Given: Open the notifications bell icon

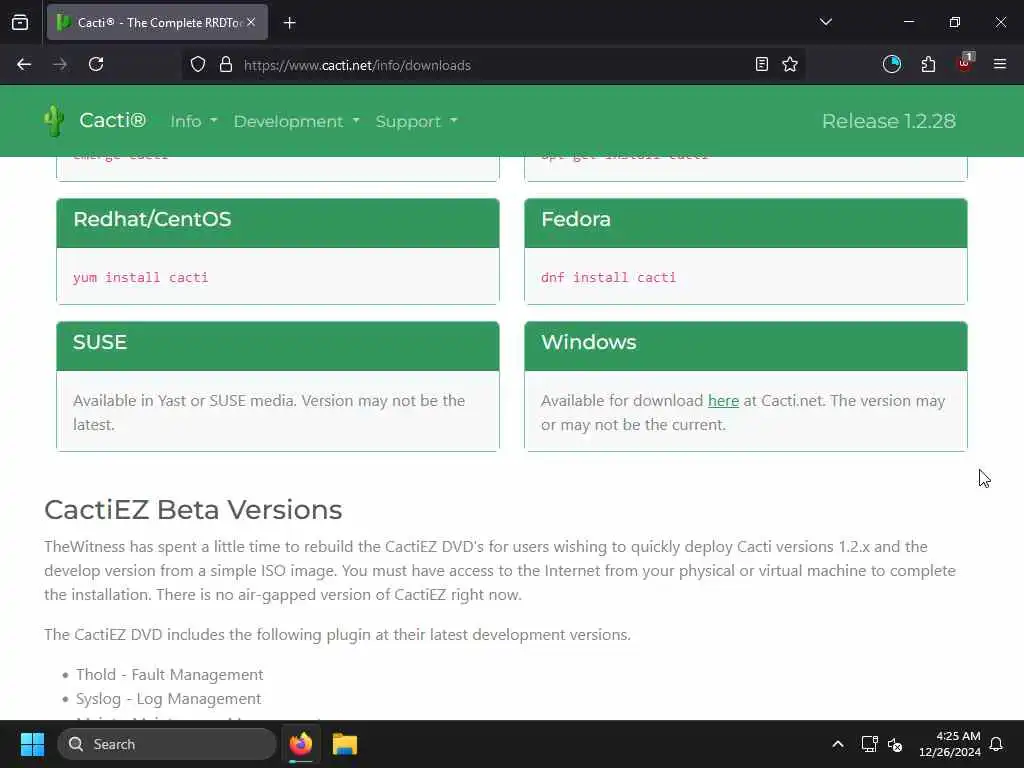Looking at the screenshot, I should pos(996,744).
